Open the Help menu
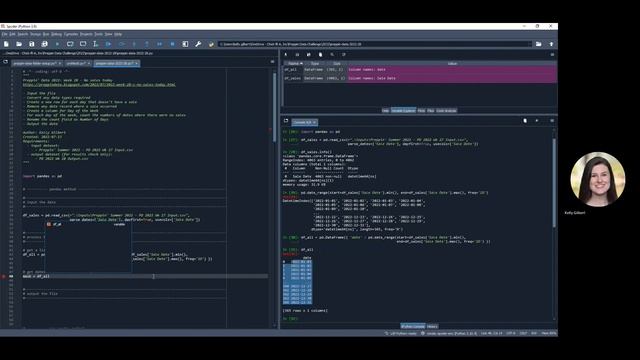This screenshot has width=640, height=360. [118, 34]
